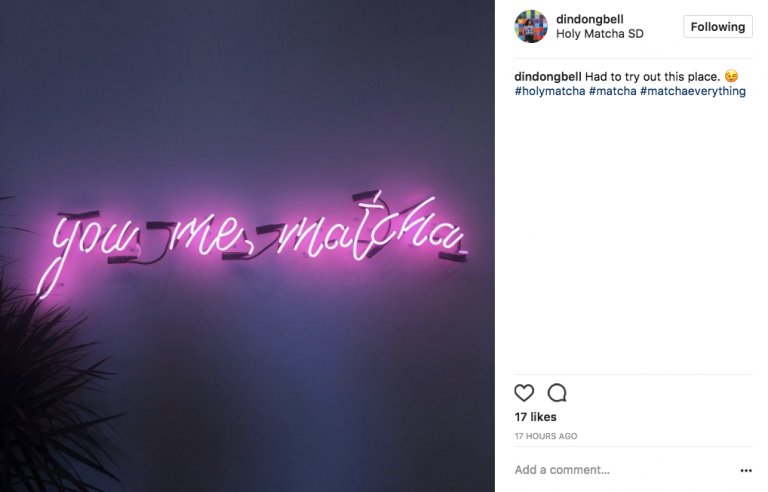Open dindongbell's profile picture avatar
768x492 pixels.
(530, 26)
